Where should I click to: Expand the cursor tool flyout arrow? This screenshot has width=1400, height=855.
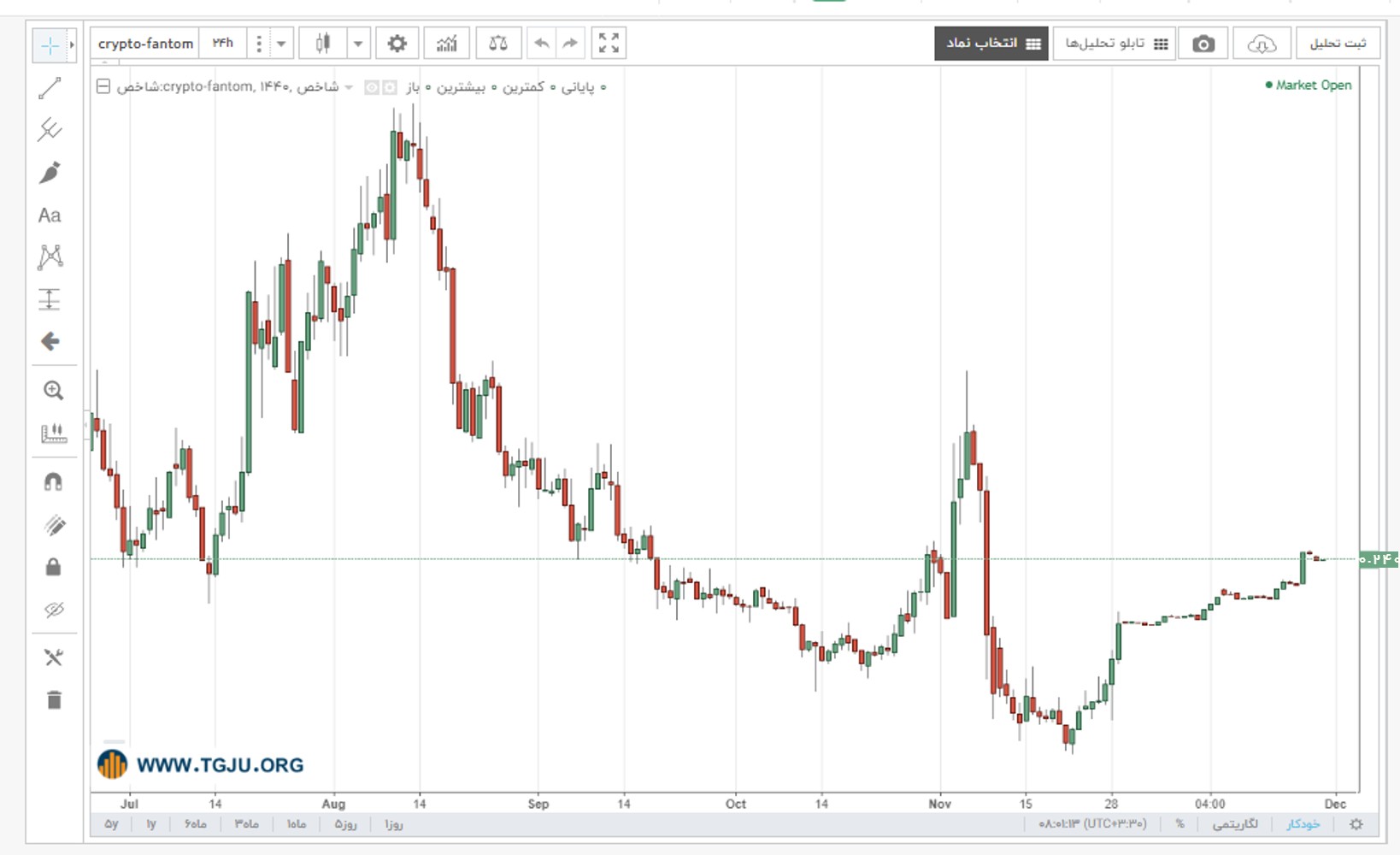point(72,44)
